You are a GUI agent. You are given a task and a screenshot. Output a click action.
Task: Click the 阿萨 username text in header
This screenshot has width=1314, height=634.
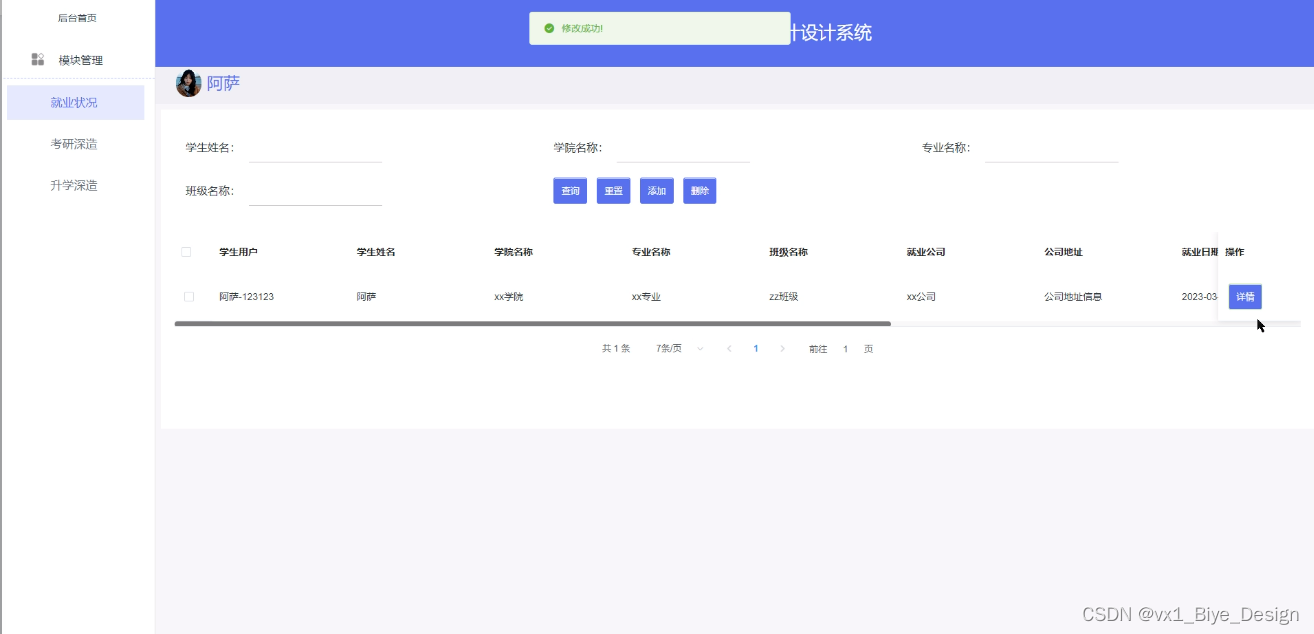coord(223,84)
